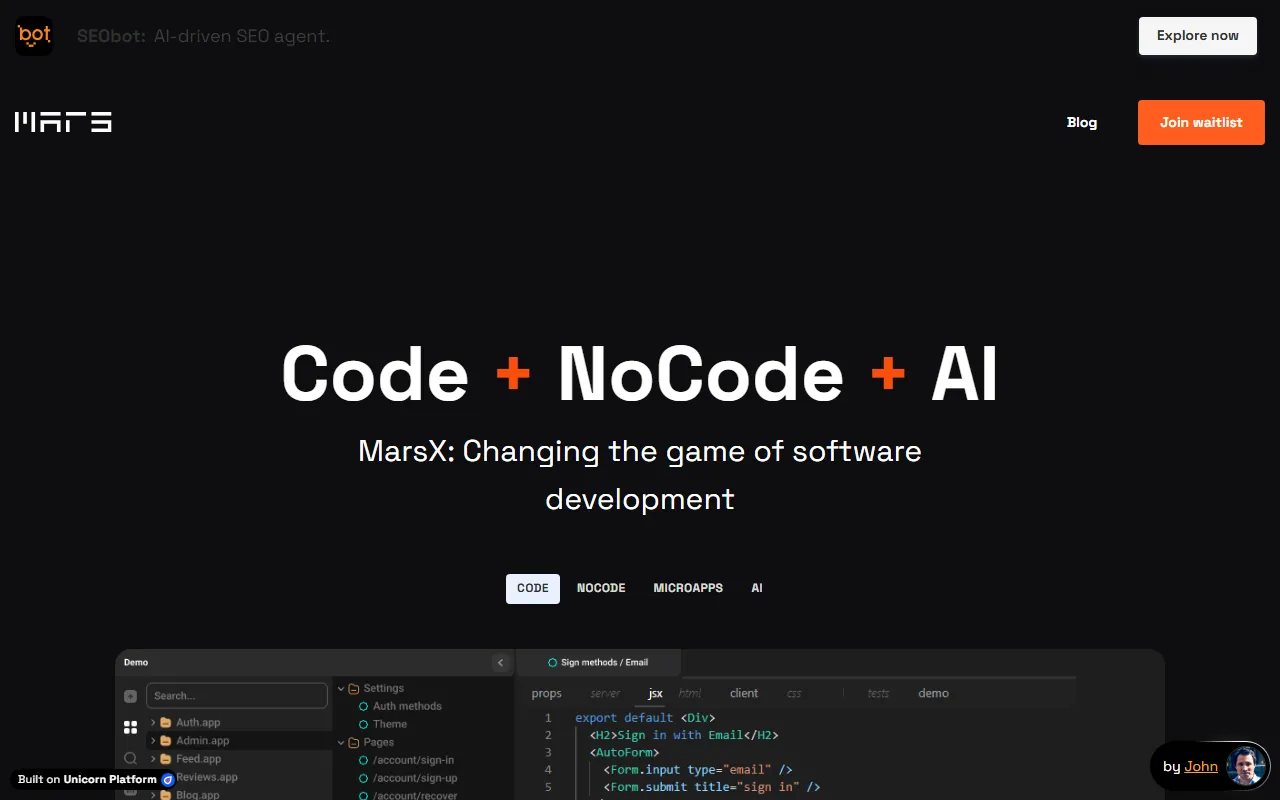The width and height of the screenshot is (1280, 800).
Task: Open the Blog link in the navigation
Action: tap(1081, 122)
